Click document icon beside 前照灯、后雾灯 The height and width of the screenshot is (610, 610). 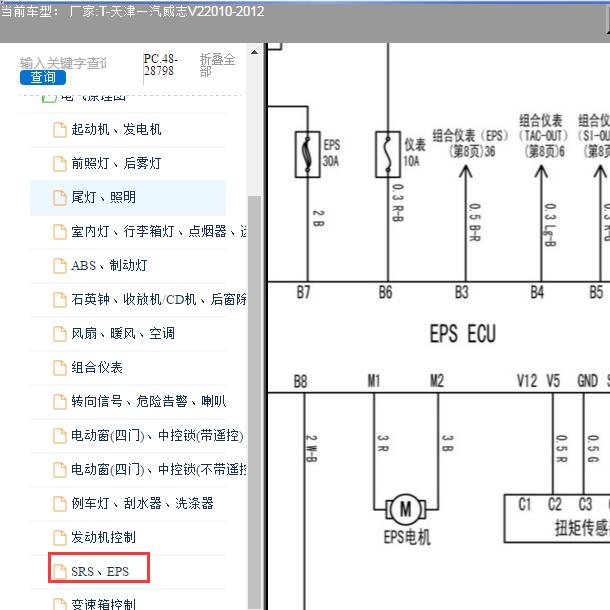[60, 164]
